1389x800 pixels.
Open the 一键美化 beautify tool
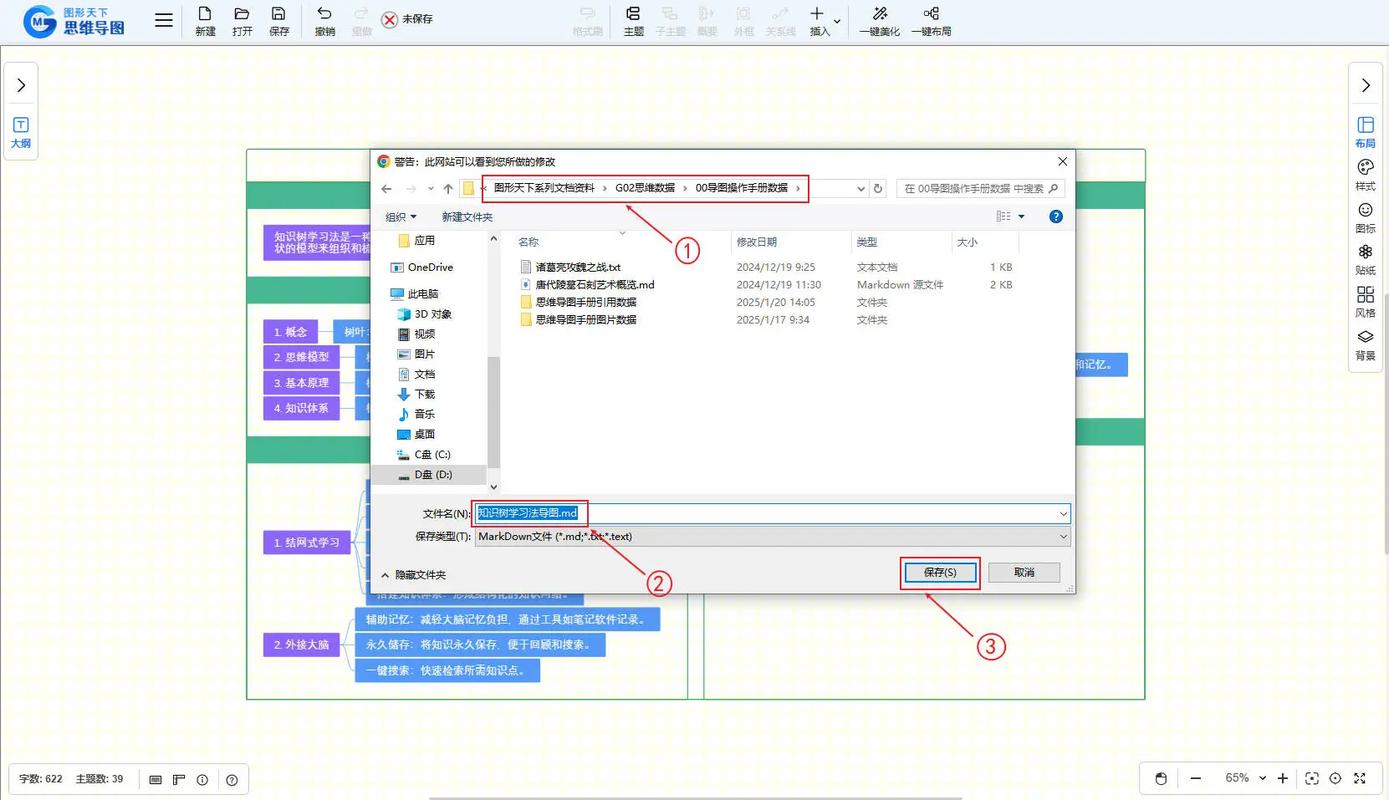878,20
